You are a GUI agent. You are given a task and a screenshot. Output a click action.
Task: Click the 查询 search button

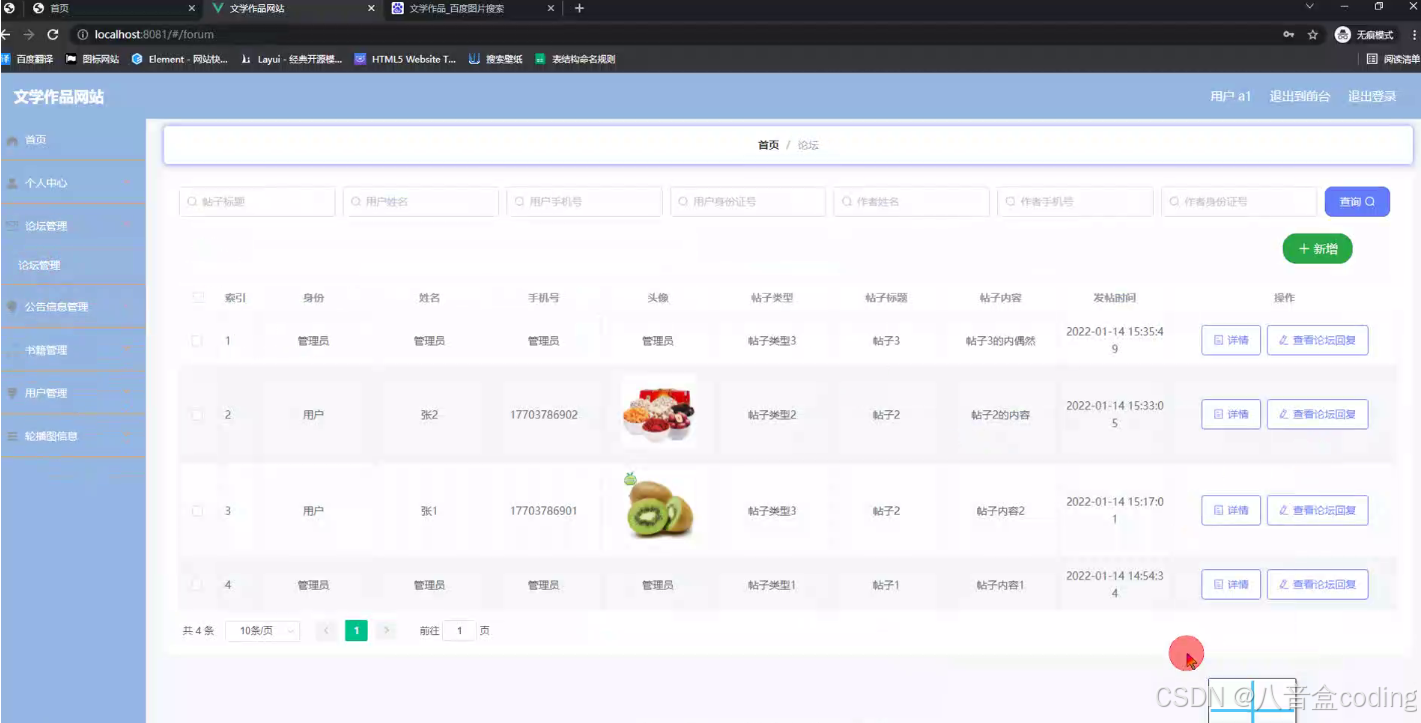(1357, 201)
